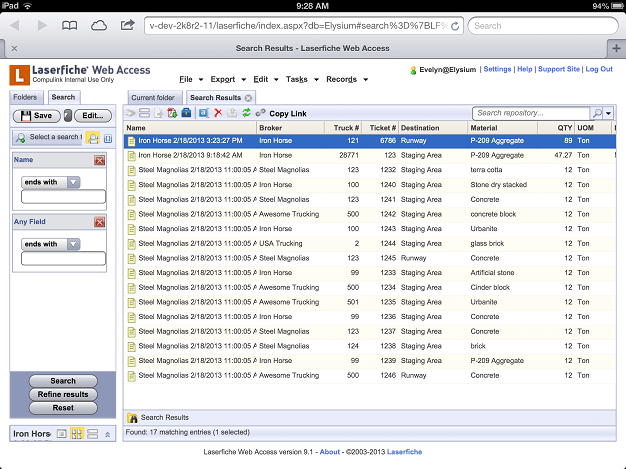Toggle the thumbnails view icon in preview pane

coord(77,434)
